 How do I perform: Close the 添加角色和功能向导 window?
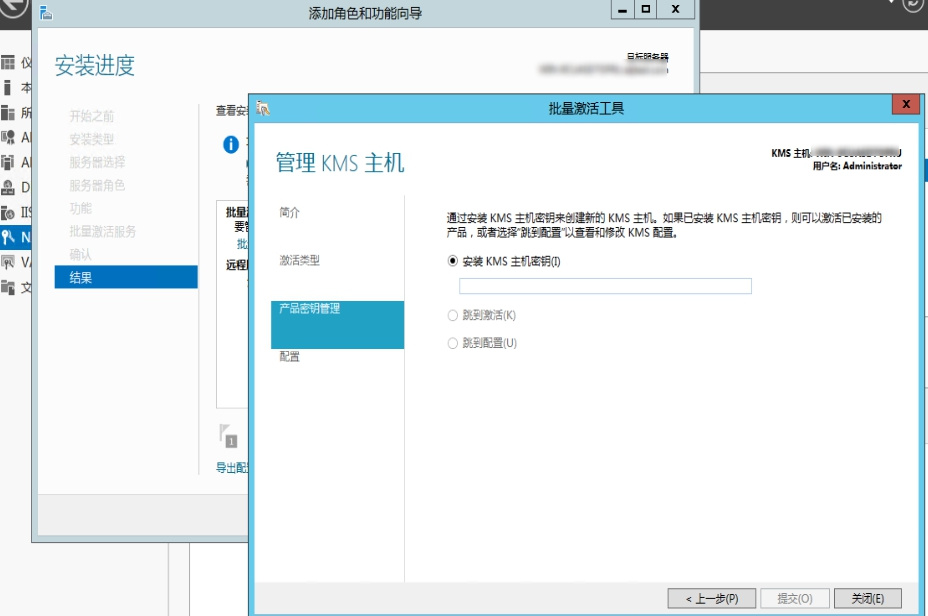[x=675, y=9]
